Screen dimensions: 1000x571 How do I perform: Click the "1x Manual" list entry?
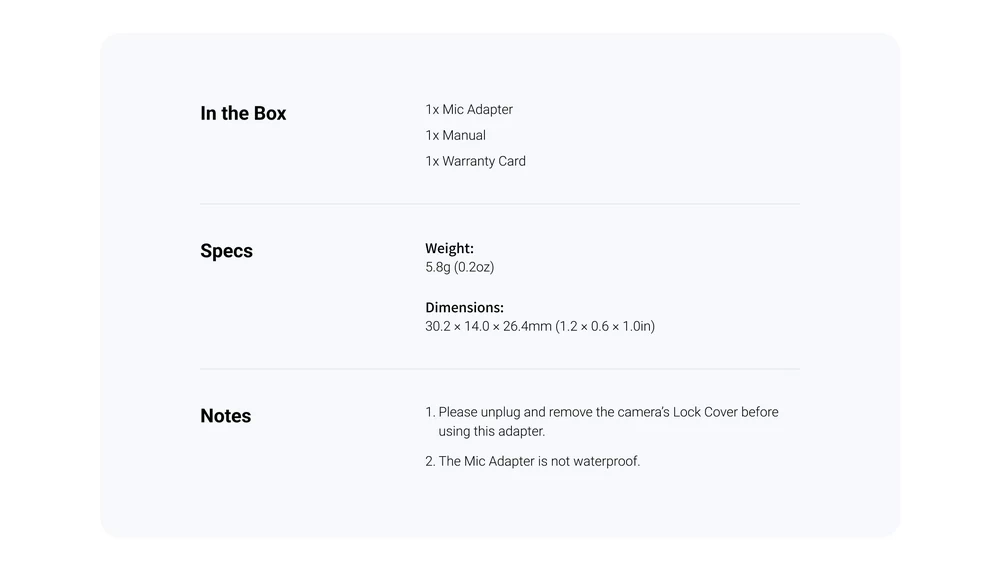[456, 136]
